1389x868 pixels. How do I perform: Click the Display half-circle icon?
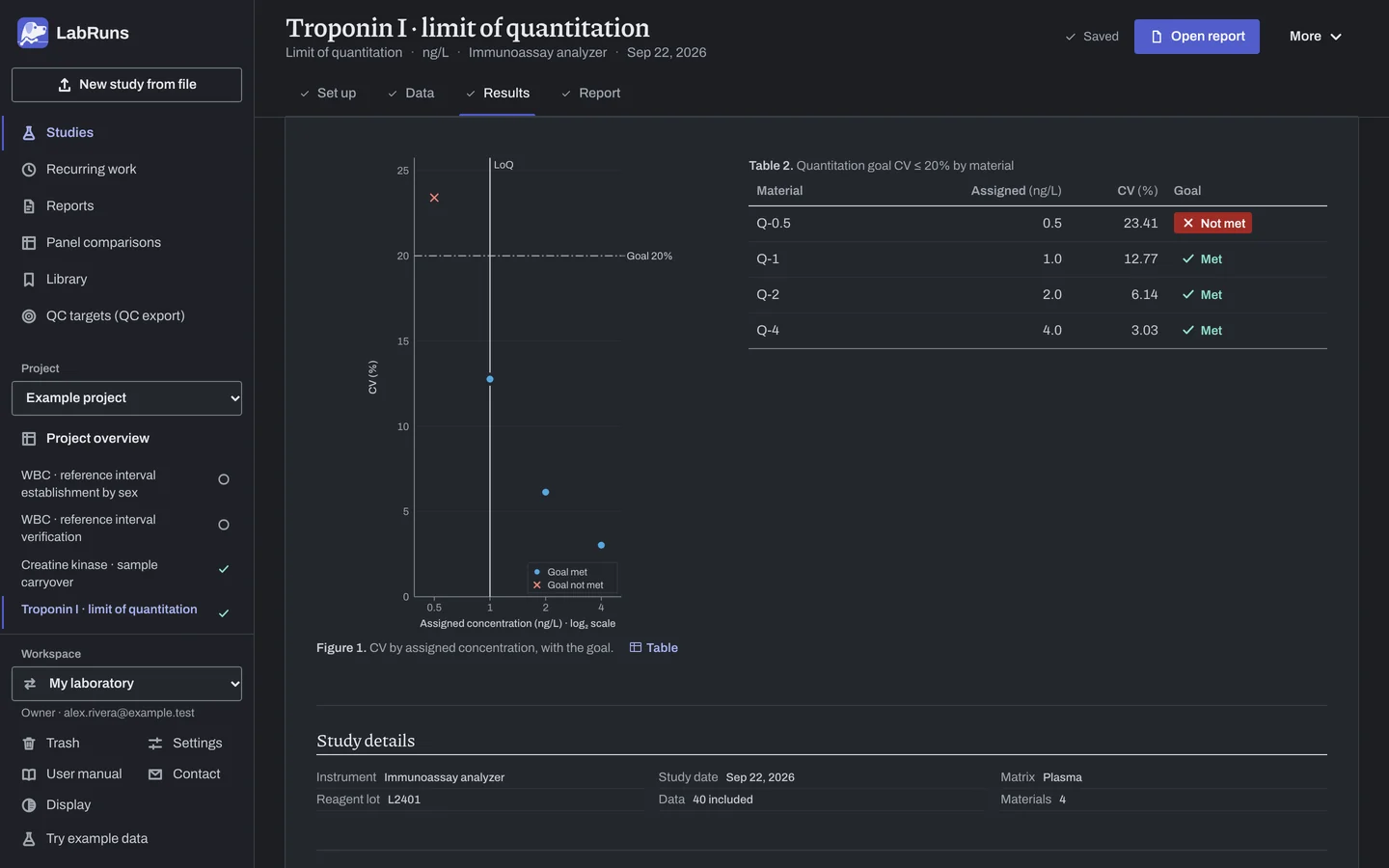(29, 805)
